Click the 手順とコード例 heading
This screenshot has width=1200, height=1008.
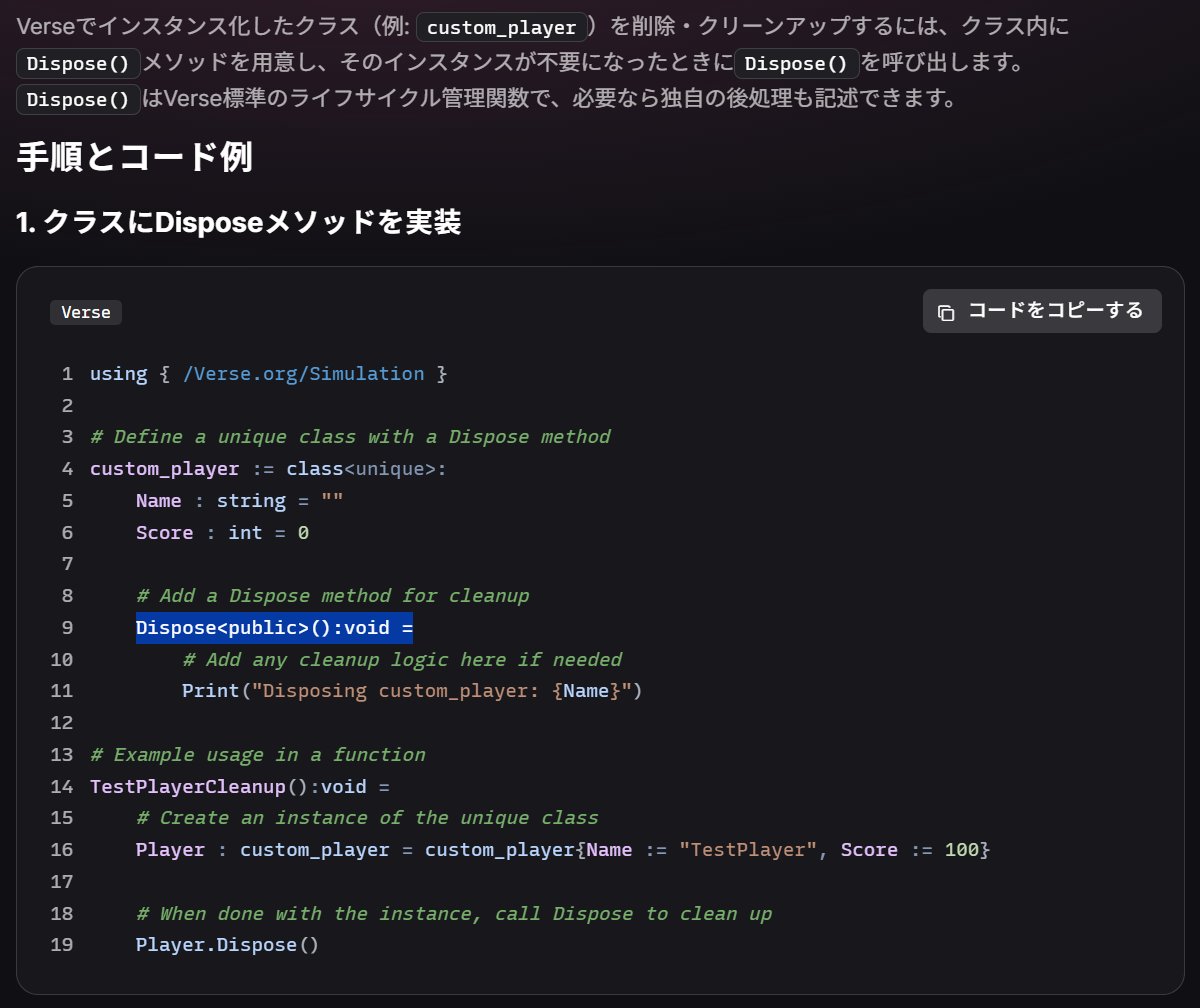pyautogui.click(x=134, y=157)
